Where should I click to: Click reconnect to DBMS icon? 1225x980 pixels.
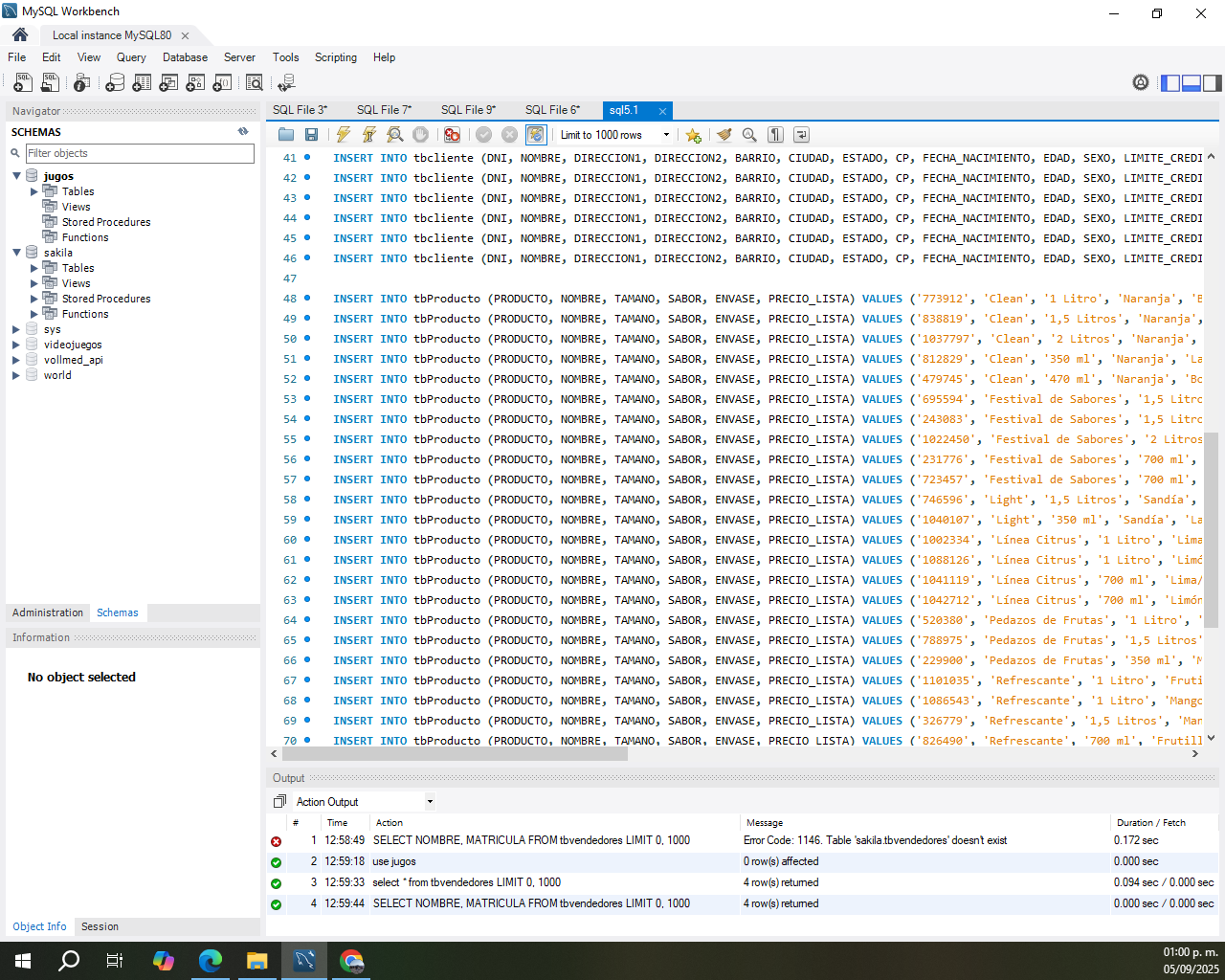[x=286, y=83]
